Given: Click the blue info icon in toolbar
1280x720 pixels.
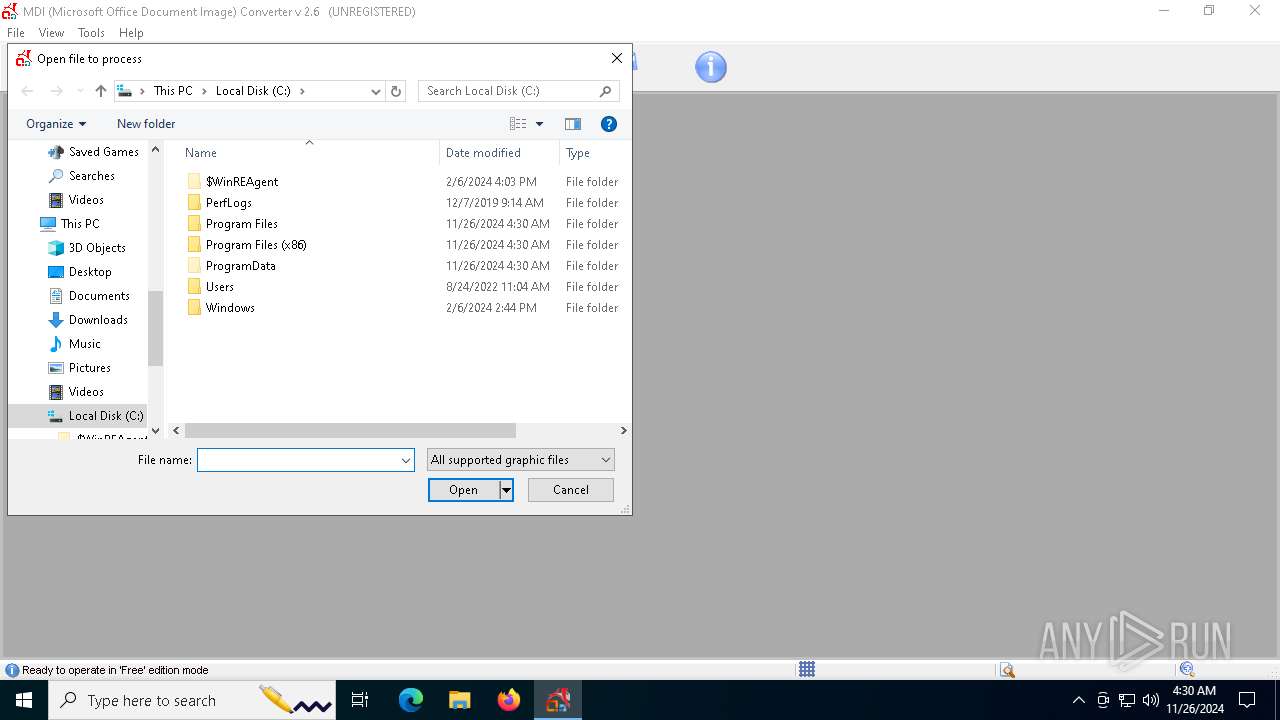Looking at the screenshot, I should pyautogui.click(x=711, y=67).
